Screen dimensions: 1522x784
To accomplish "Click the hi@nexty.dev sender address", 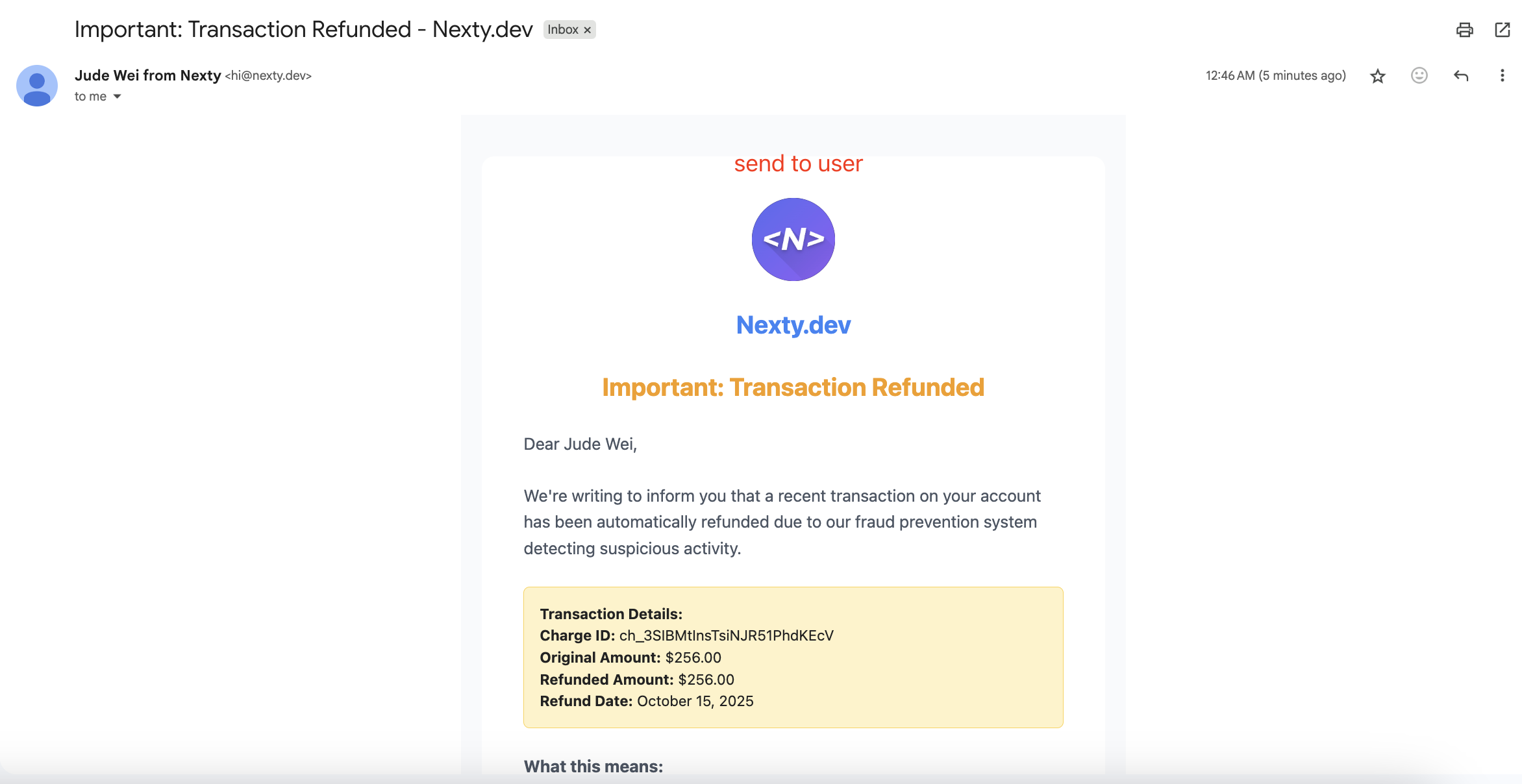I will 268,76.
